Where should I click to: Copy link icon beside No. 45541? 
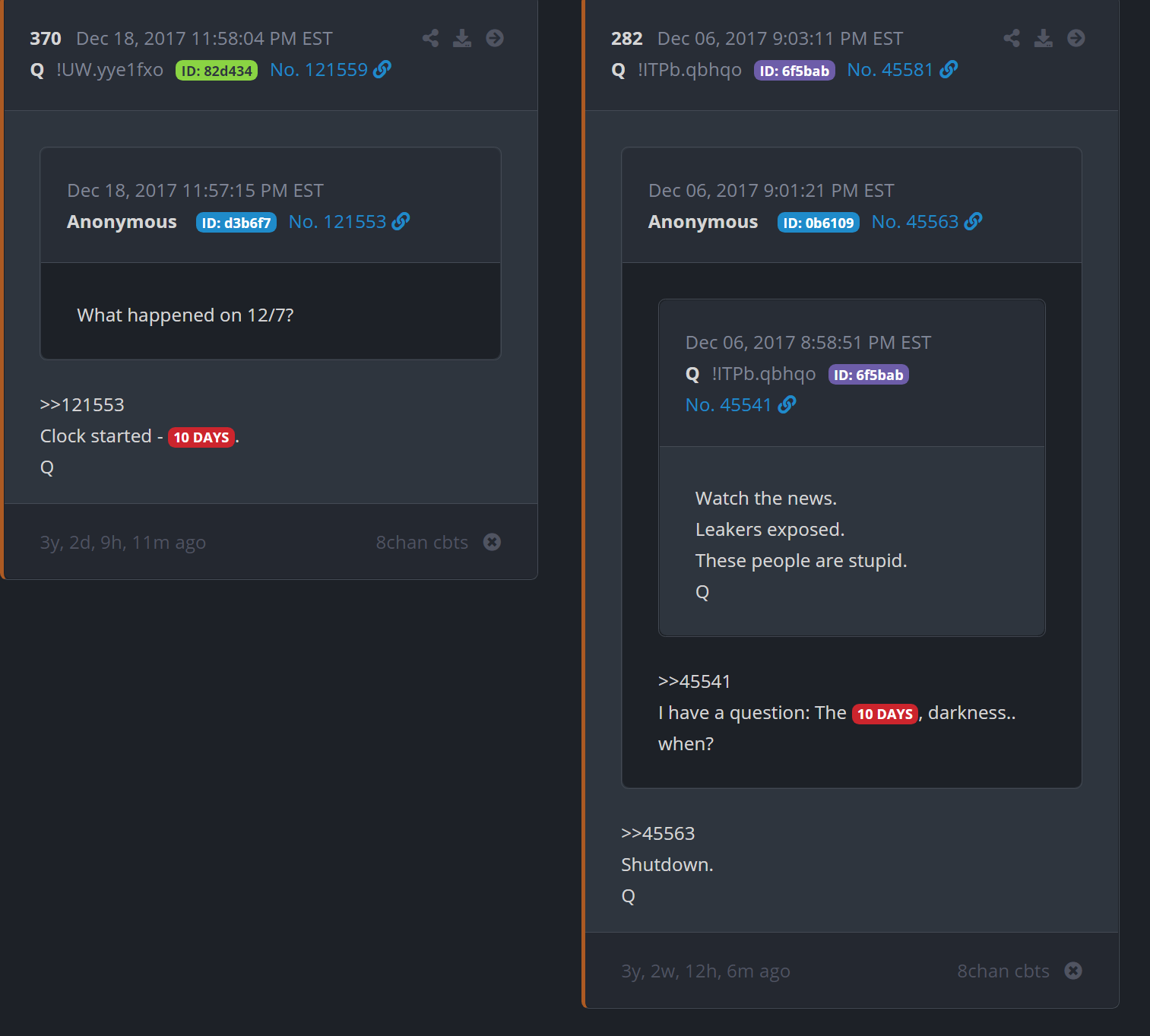pyautogui.click(x=787, y=404)
